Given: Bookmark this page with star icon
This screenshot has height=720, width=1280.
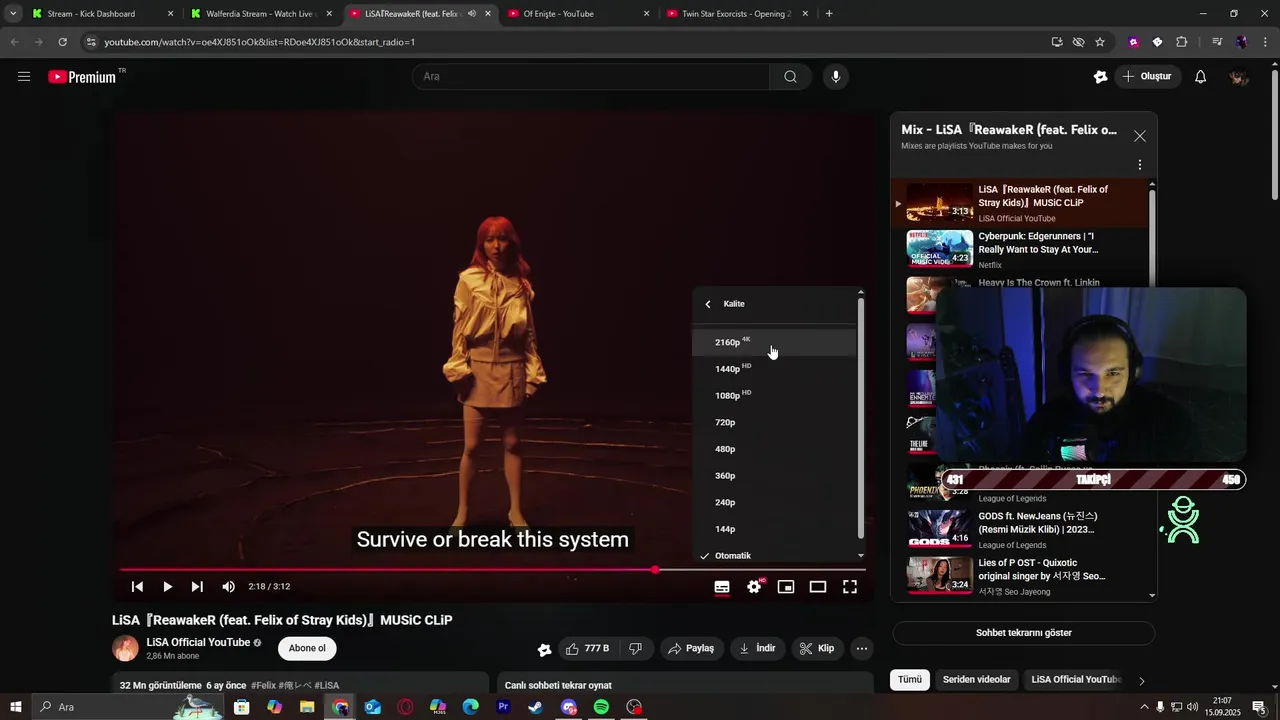Looking at the screenshot, I should [1100, 42].
